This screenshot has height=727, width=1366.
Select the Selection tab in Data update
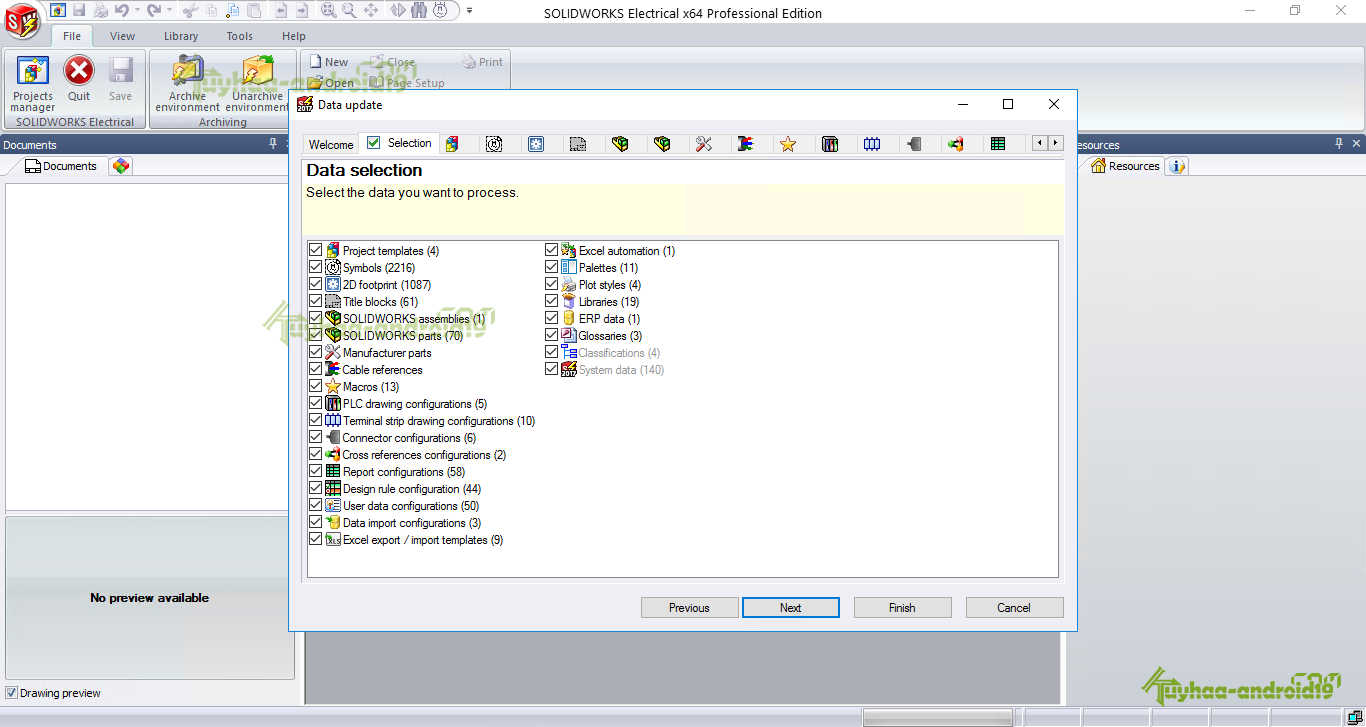399,143
